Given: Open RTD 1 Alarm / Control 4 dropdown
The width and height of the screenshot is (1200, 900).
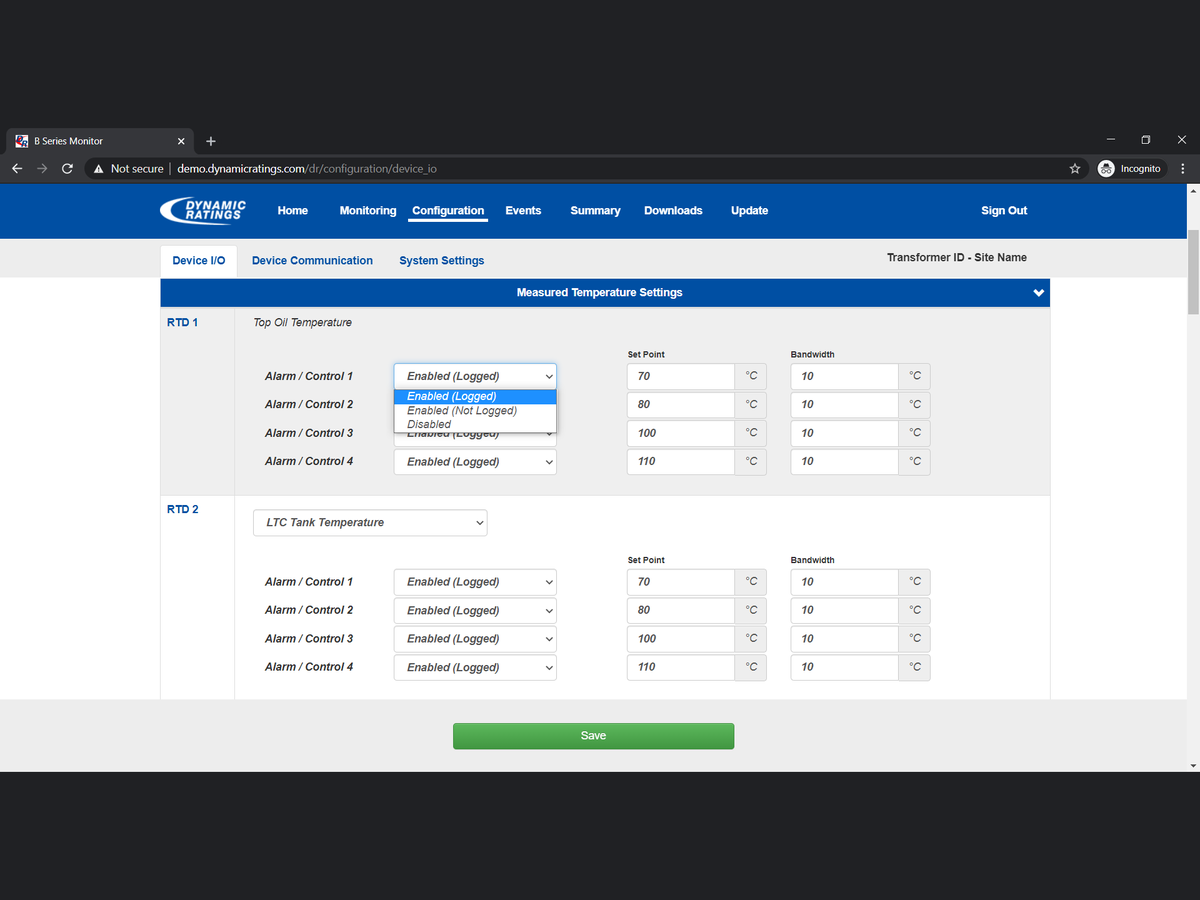Looking at the screenshot, I should (x=475, y=462).
